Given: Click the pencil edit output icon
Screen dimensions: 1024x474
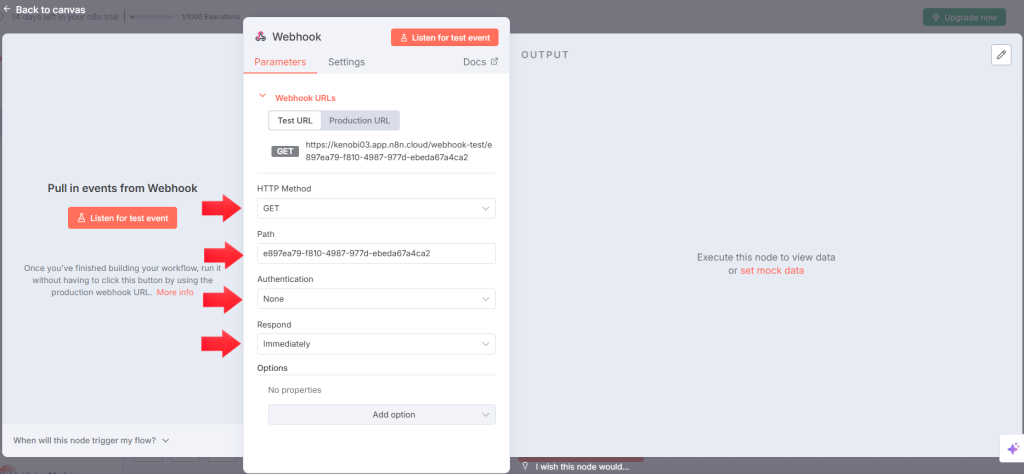Looking at the screenshot, I should point(1001,55).
